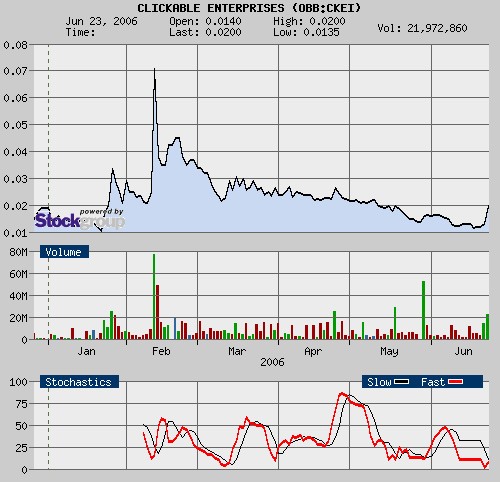Click the High: 0.0200 value
The height and width of the screenshot is (482, 500).
coord(309,21)
